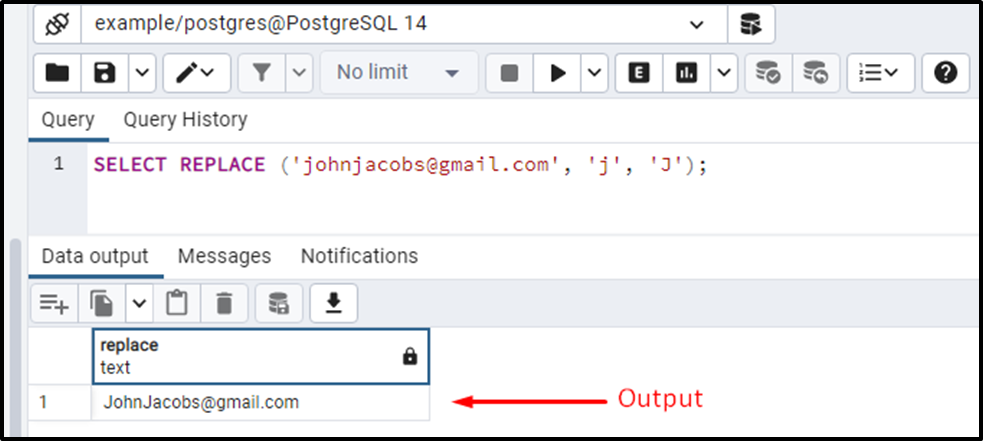The height and width of the screenshot is (441, 983).
Task: Expand the copy options dropdown arrow
Action: (139, 304)
